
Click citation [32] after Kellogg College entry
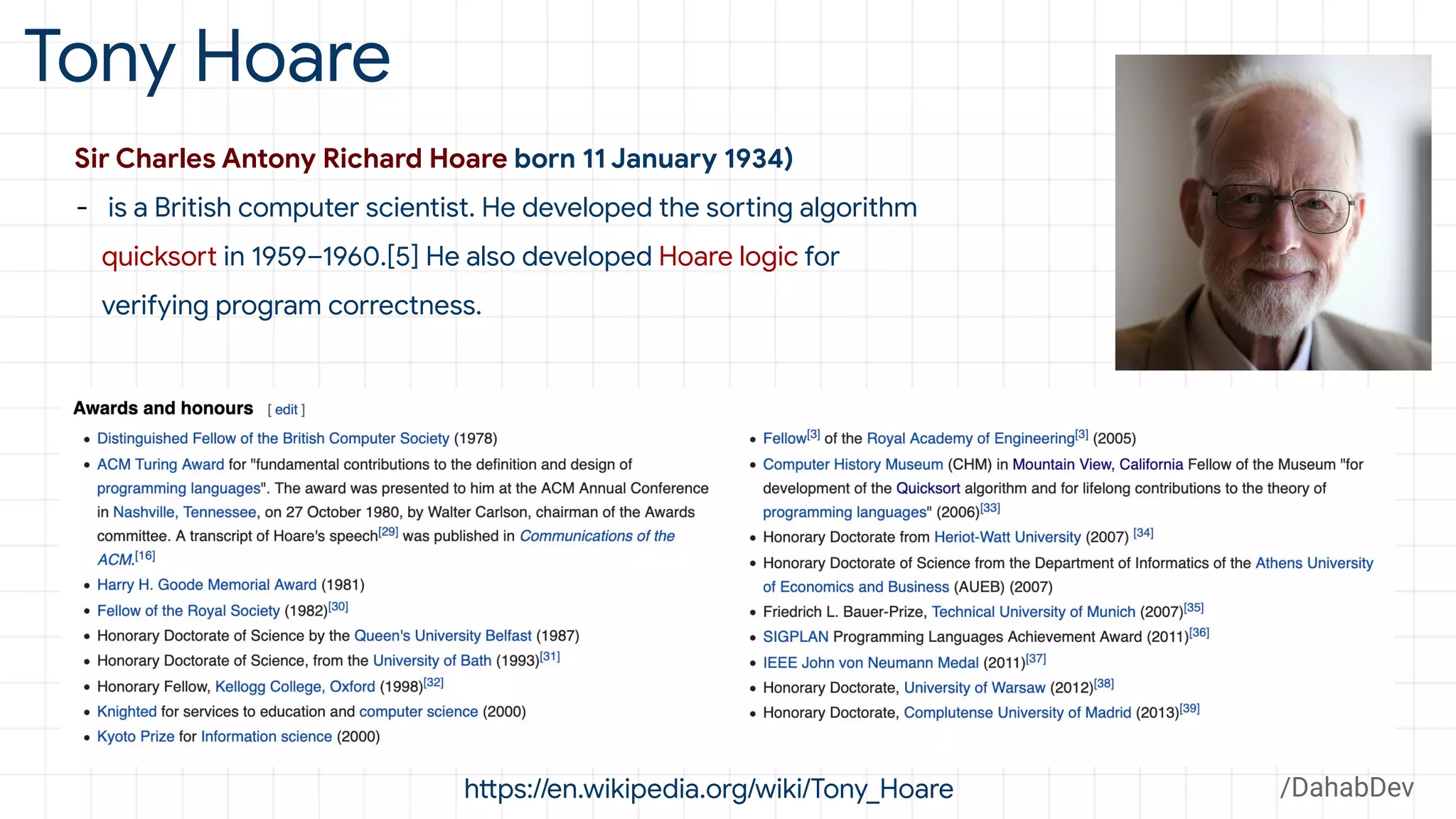point(434,682)
